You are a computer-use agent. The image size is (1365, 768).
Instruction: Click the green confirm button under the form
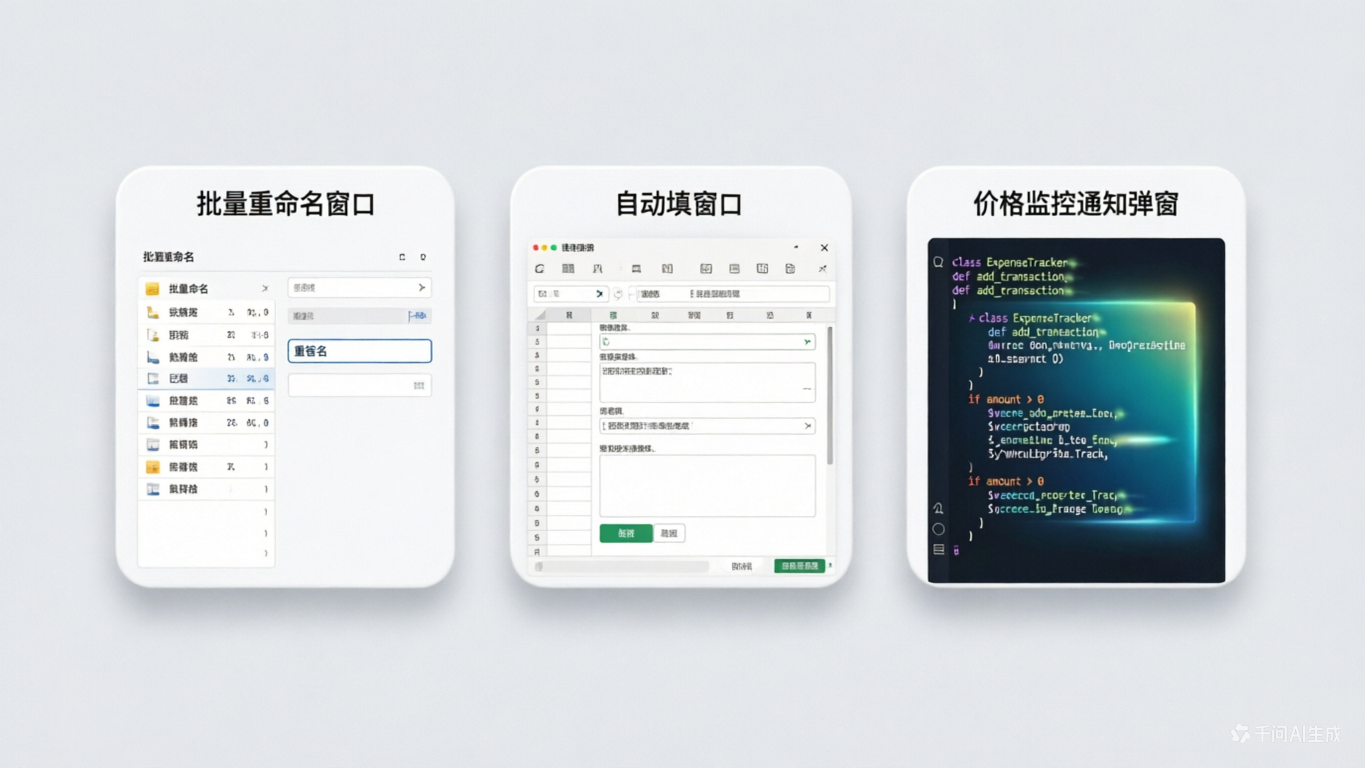point(626,534)
